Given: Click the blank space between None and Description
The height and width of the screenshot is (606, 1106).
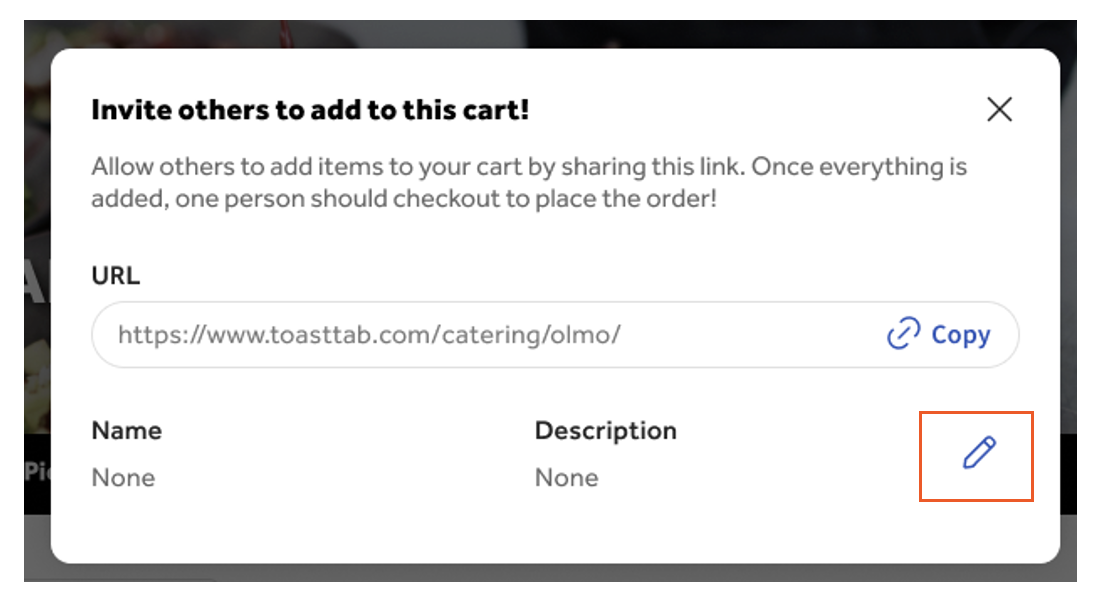Looking at the screenshot, I should pyautogui.click(x=340, y=478).
